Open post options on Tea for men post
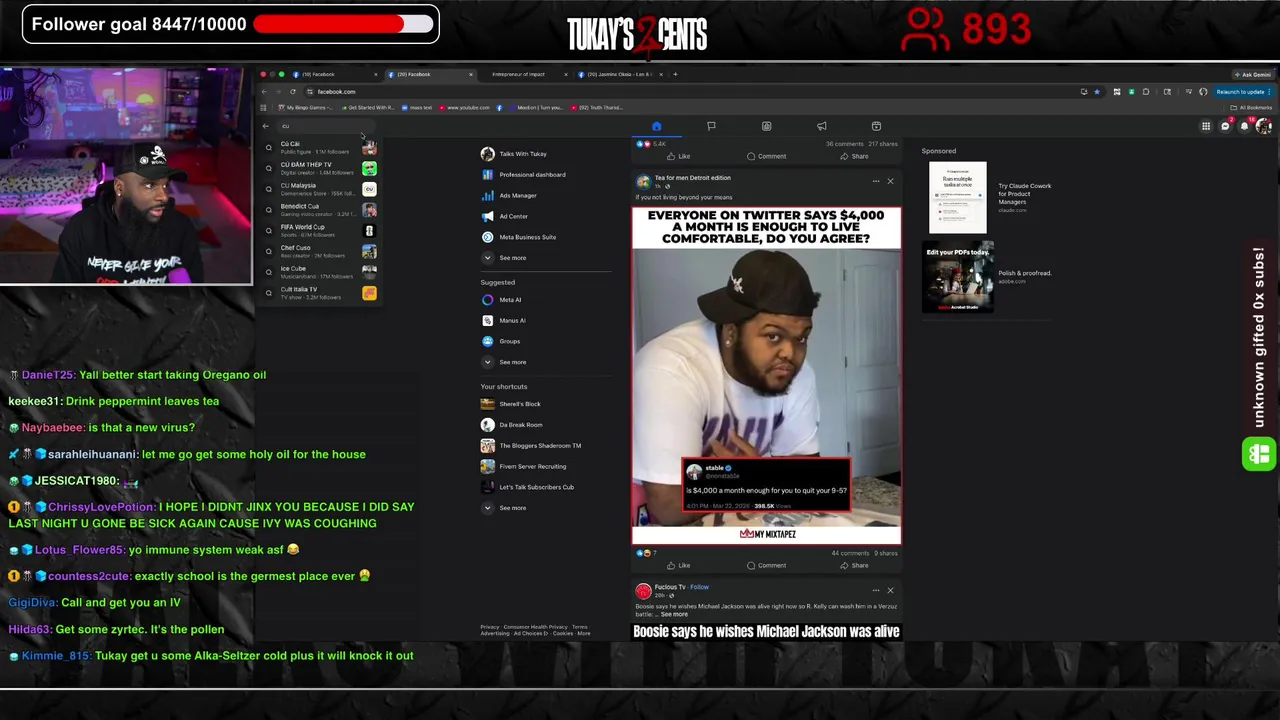1280x720 pixels. tap(875, 181)
